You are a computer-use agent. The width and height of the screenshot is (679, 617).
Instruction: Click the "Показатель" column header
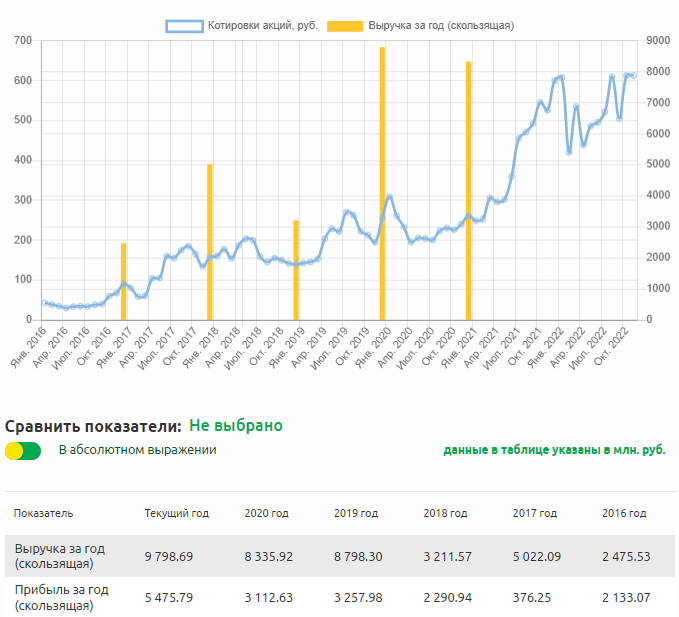43,513
